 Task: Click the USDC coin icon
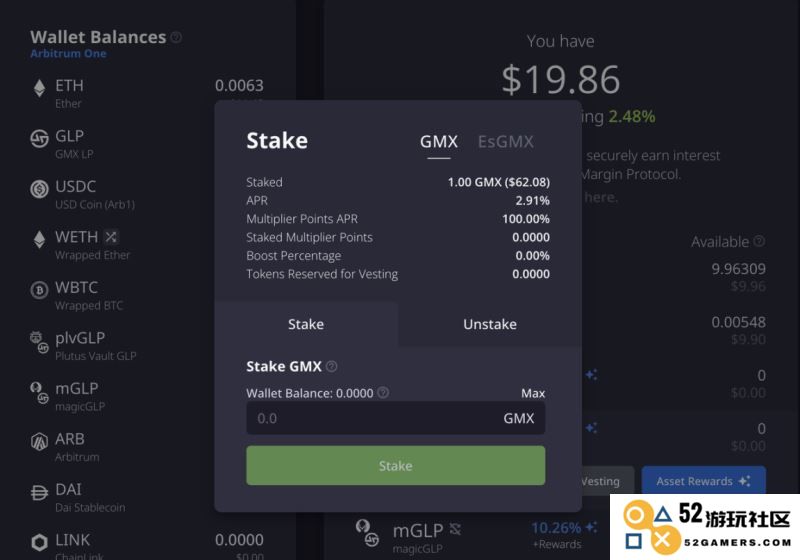click(x=39, y=189)
